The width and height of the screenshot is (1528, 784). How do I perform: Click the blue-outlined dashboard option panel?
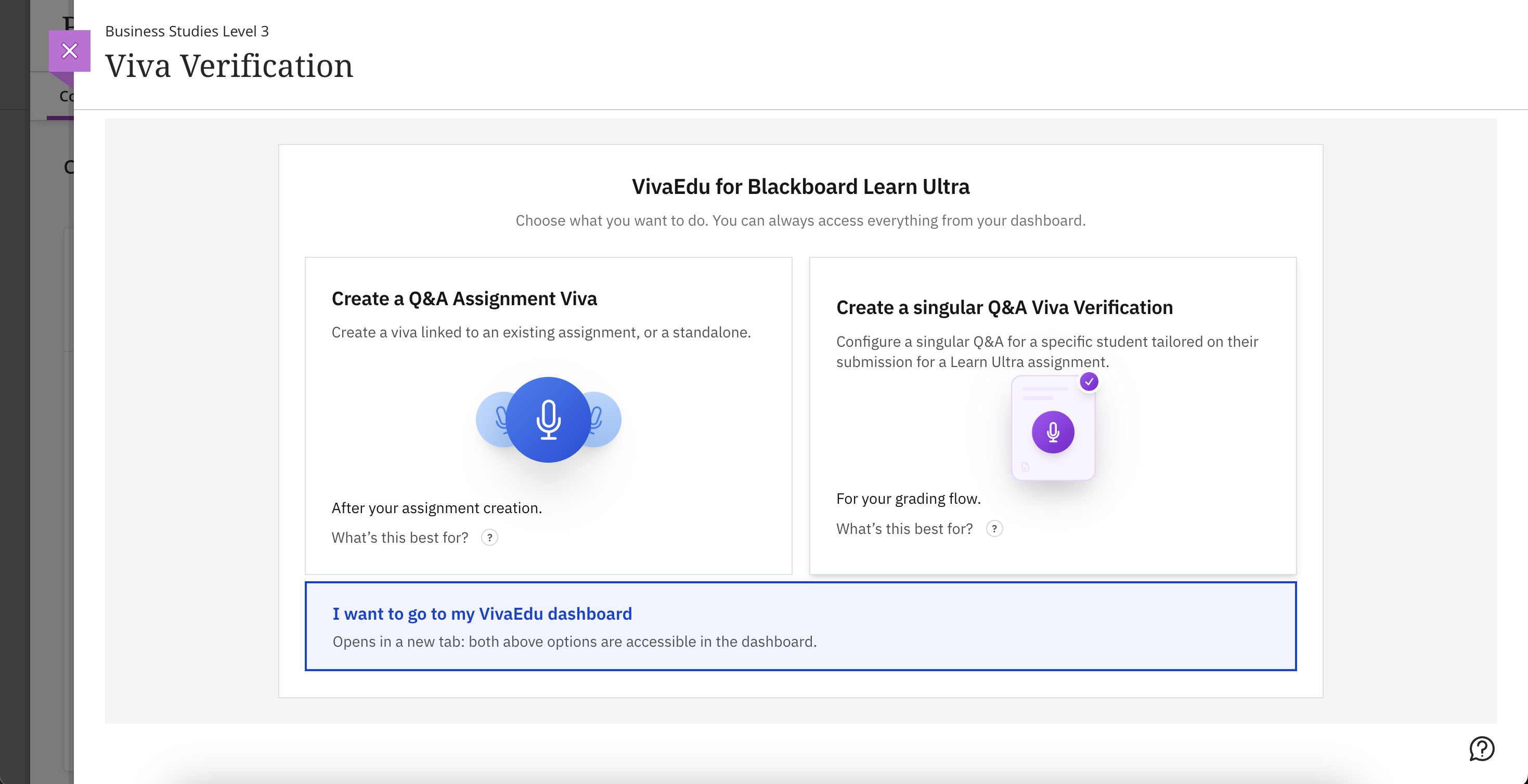pos(800,626)
